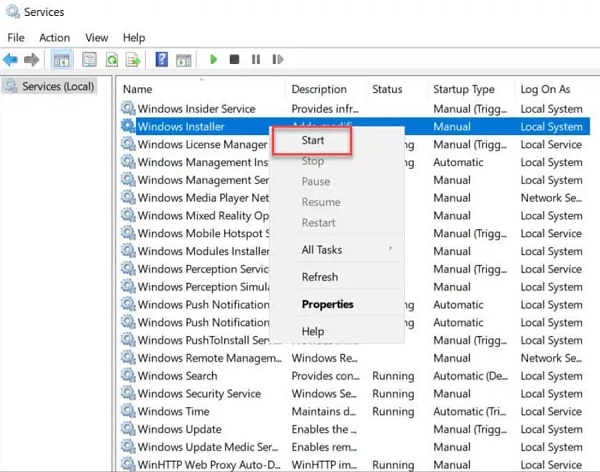Screen dimensions: 600x472
Task: Click Running status of Windows Search
Action: tap(393, 376)
